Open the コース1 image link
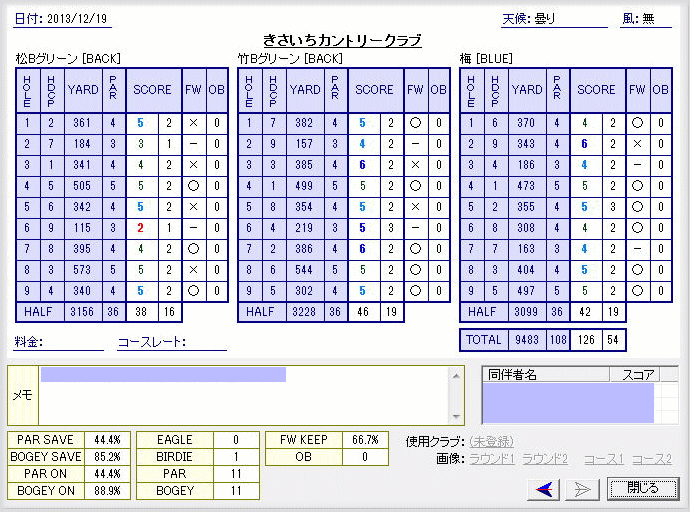The image size is (690, 512). click(603, 459)
